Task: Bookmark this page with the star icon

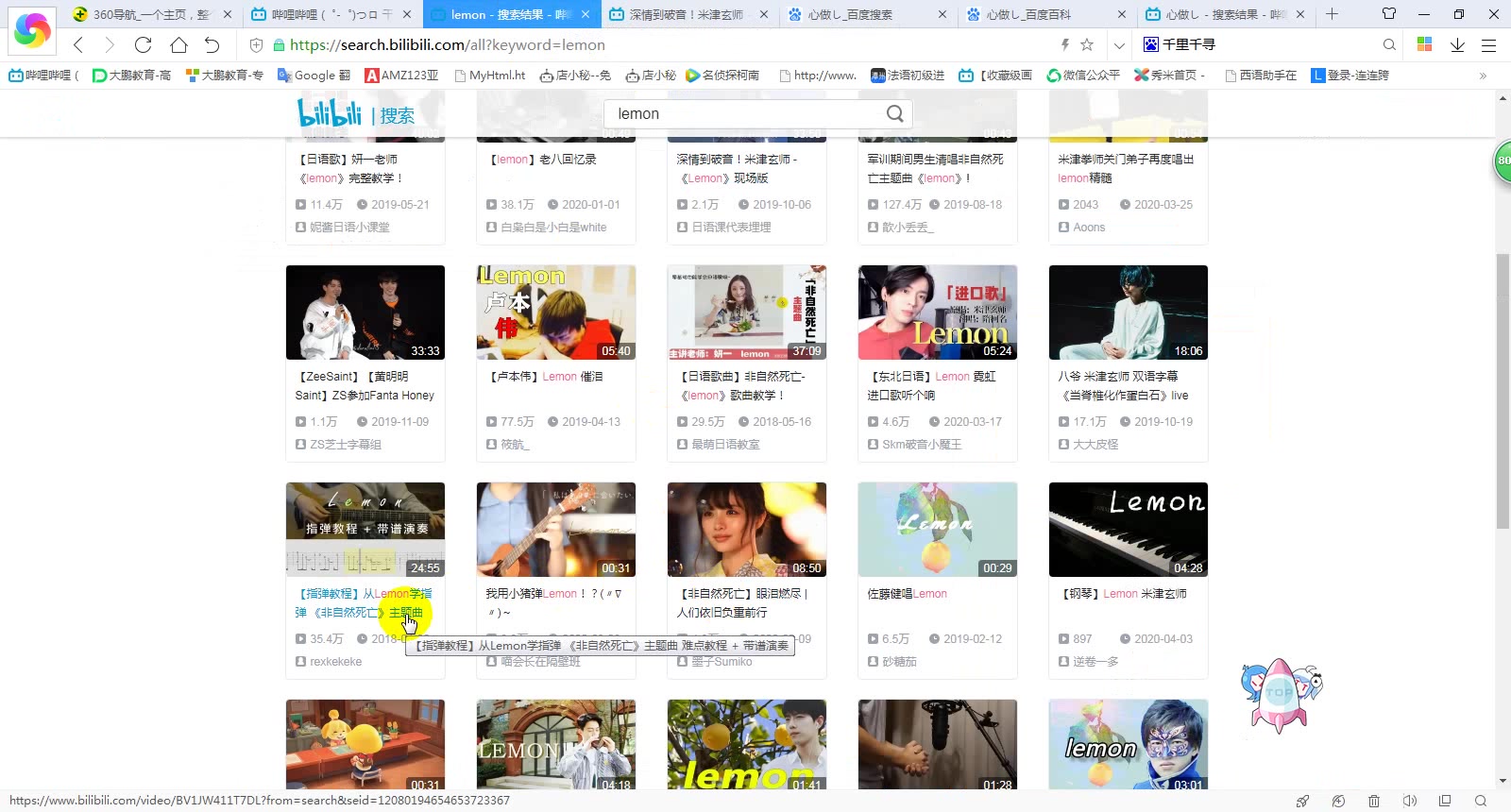Action: coord(1087,44)
